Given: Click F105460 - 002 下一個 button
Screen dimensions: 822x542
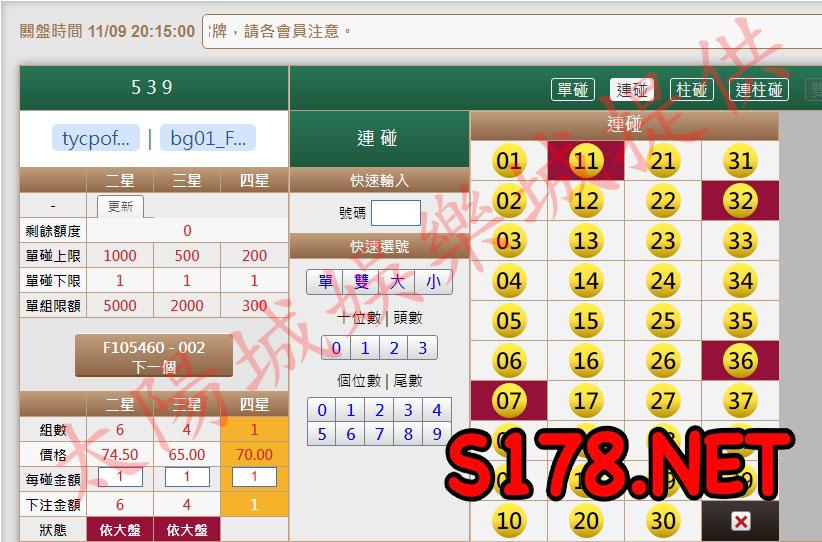Looking at the screenshot, I should (154, 356).
